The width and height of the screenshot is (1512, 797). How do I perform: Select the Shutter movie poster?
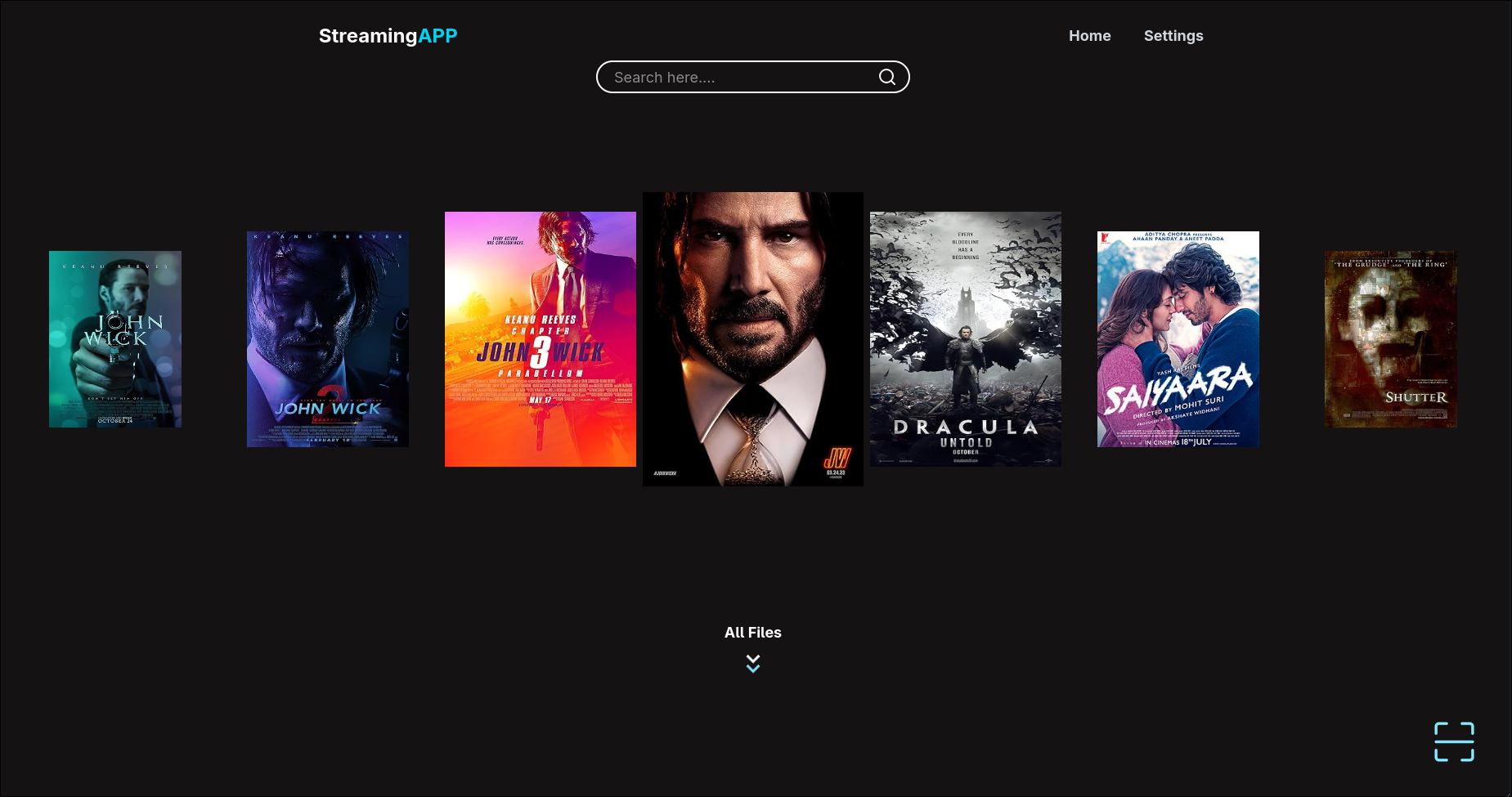pyautogui.click(x=1390, y=338)
